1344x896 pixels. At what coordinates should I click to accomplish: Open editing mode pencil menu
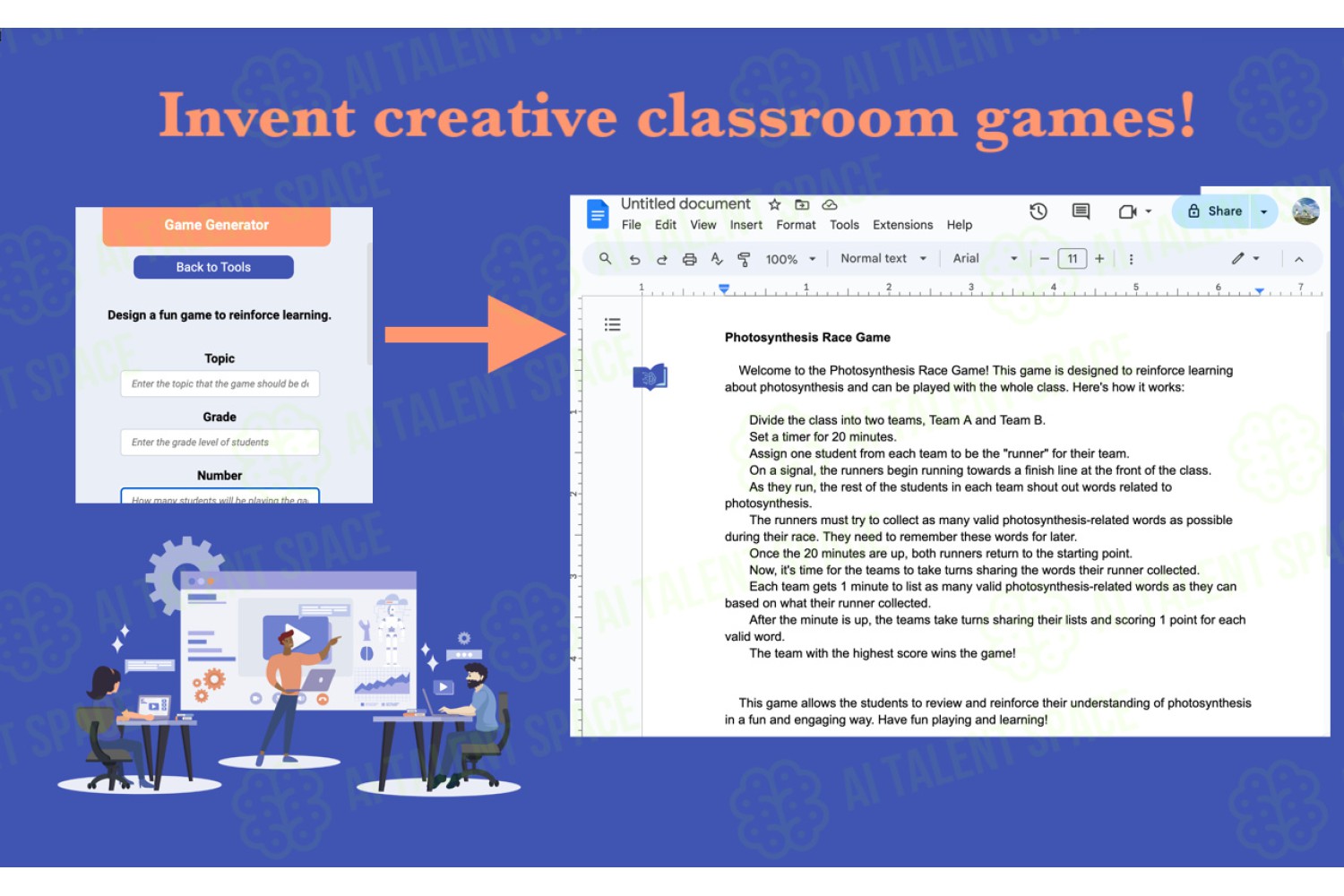[x=1245, y=258]
